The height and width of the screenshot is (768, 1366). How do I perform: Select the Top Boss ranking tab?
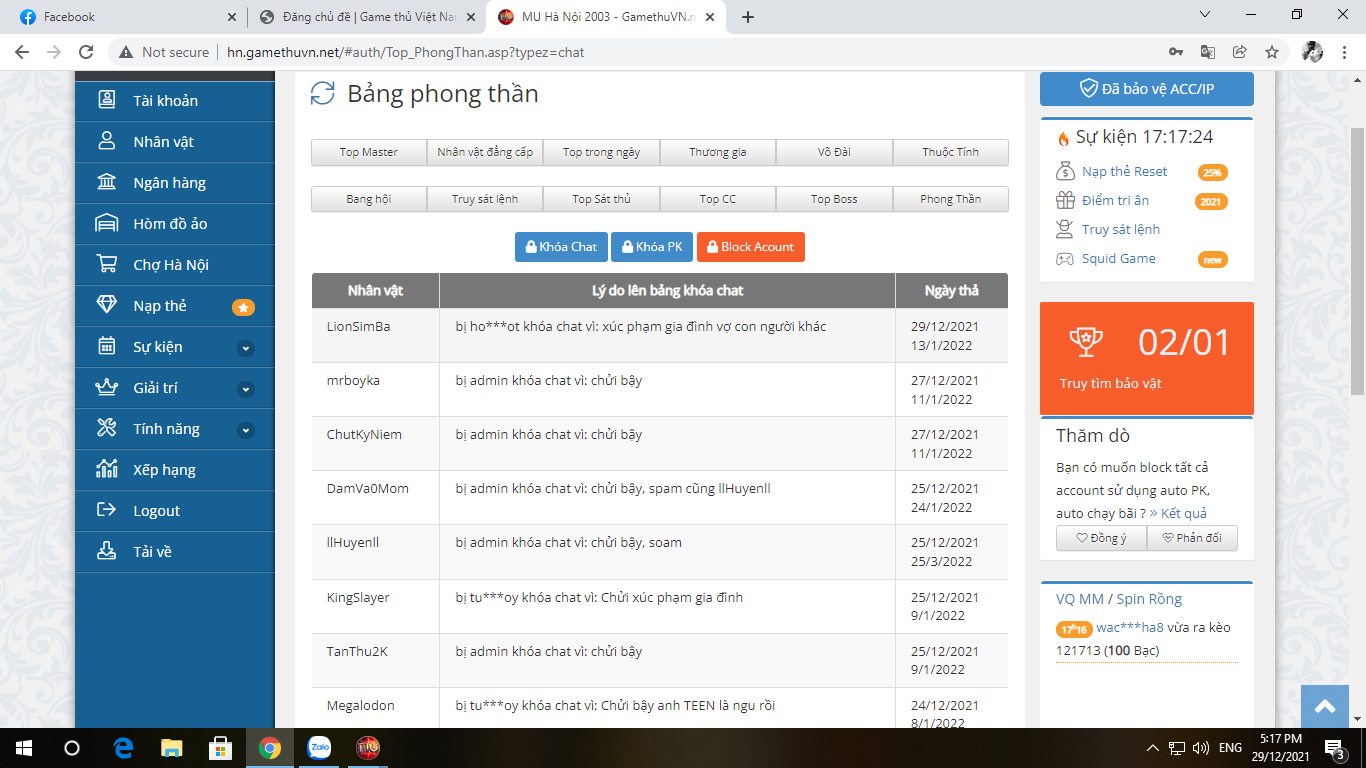coord(834,199)
